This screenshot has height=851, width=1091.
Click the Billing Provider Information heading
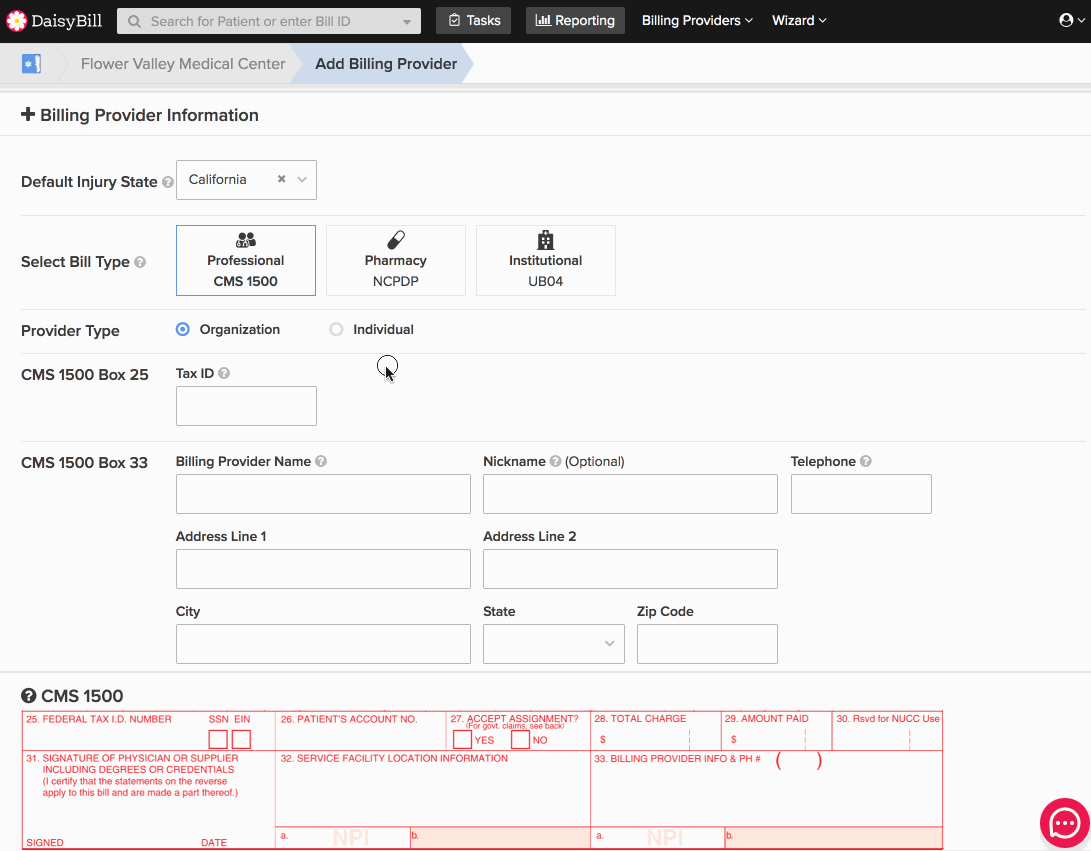coord(149,115)
